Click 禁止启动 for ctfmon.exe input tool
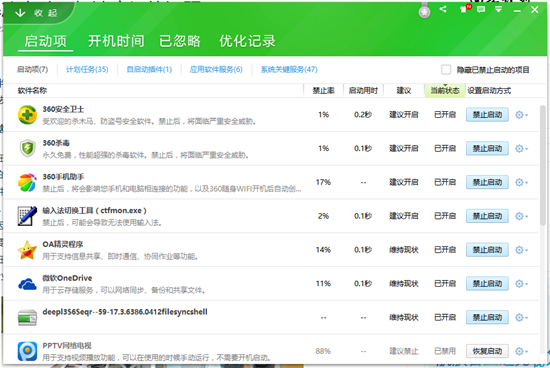This screenshot has width=550, height=368. [487, 216]
